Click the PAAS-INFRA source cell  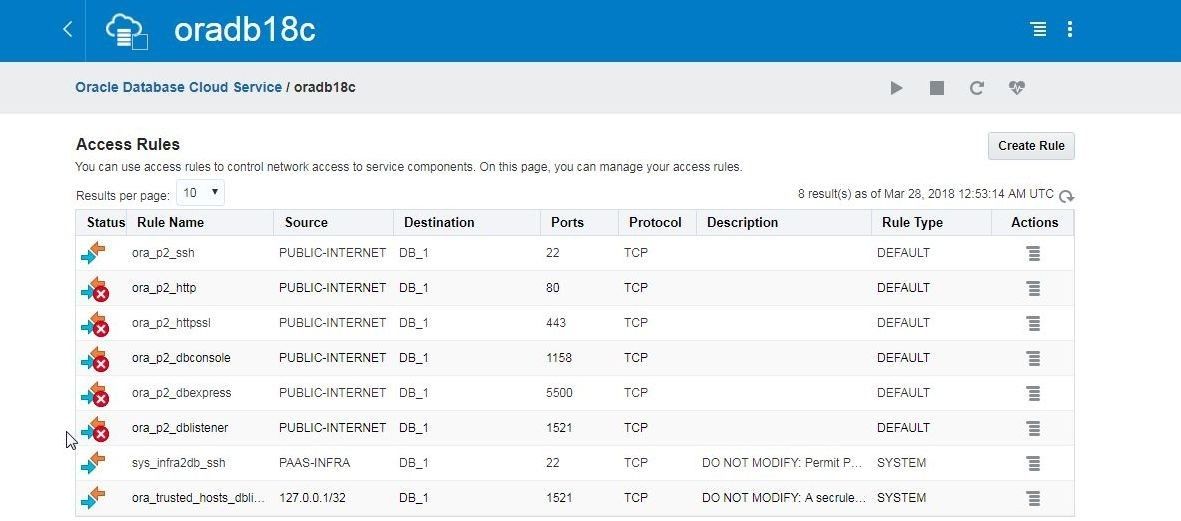(x=314, y=463)
